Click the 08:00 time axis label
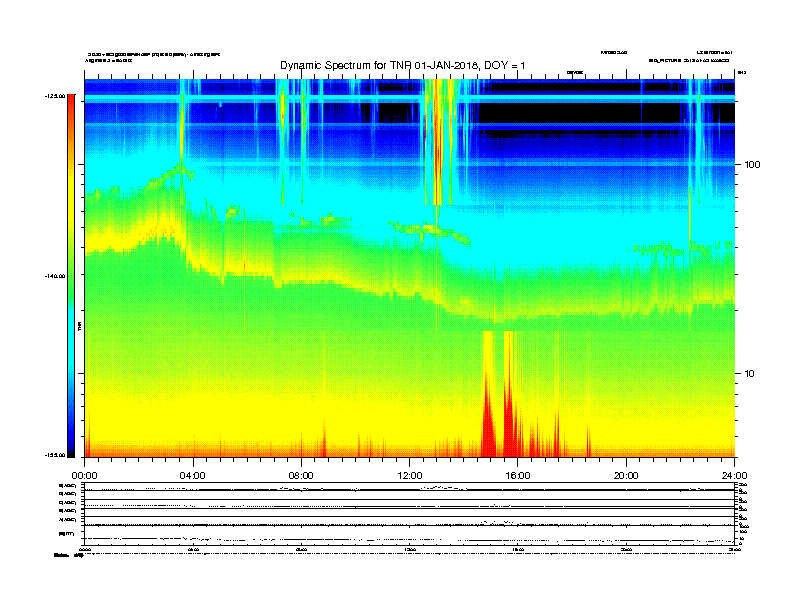This screenshot has height=612, width=792. [x=301, y=476]
